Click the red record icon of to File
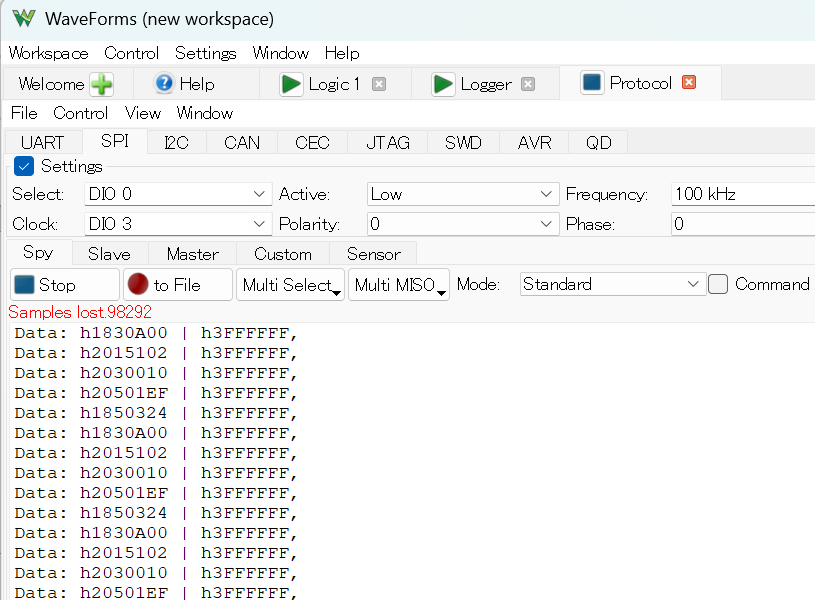The height and width of the screenshot is (600, 815). [x=138, y=284]
